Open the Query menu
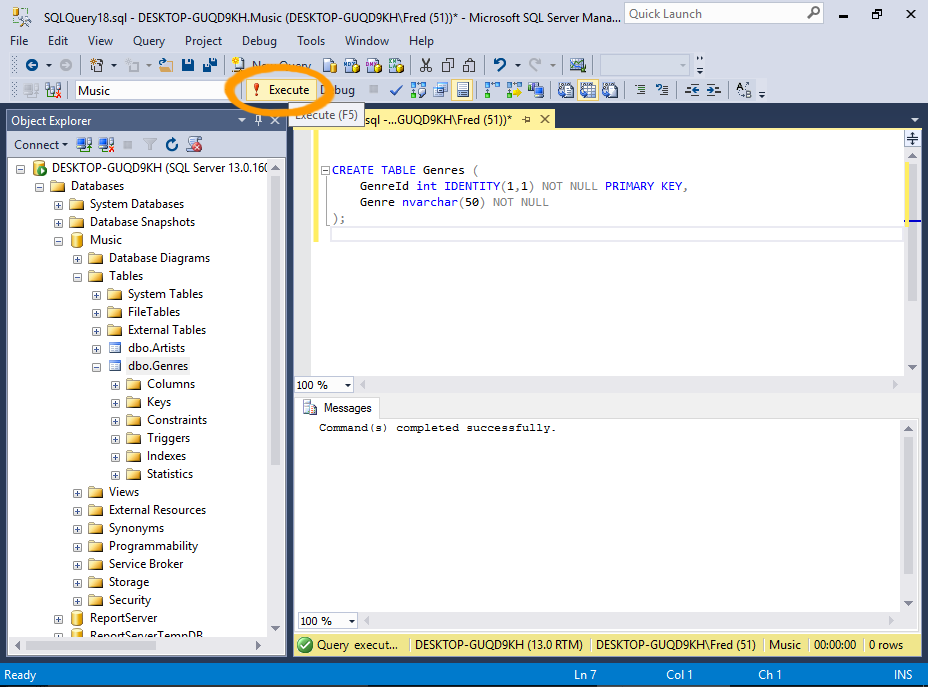The image size is (928, 687). [x=148, y=41]
